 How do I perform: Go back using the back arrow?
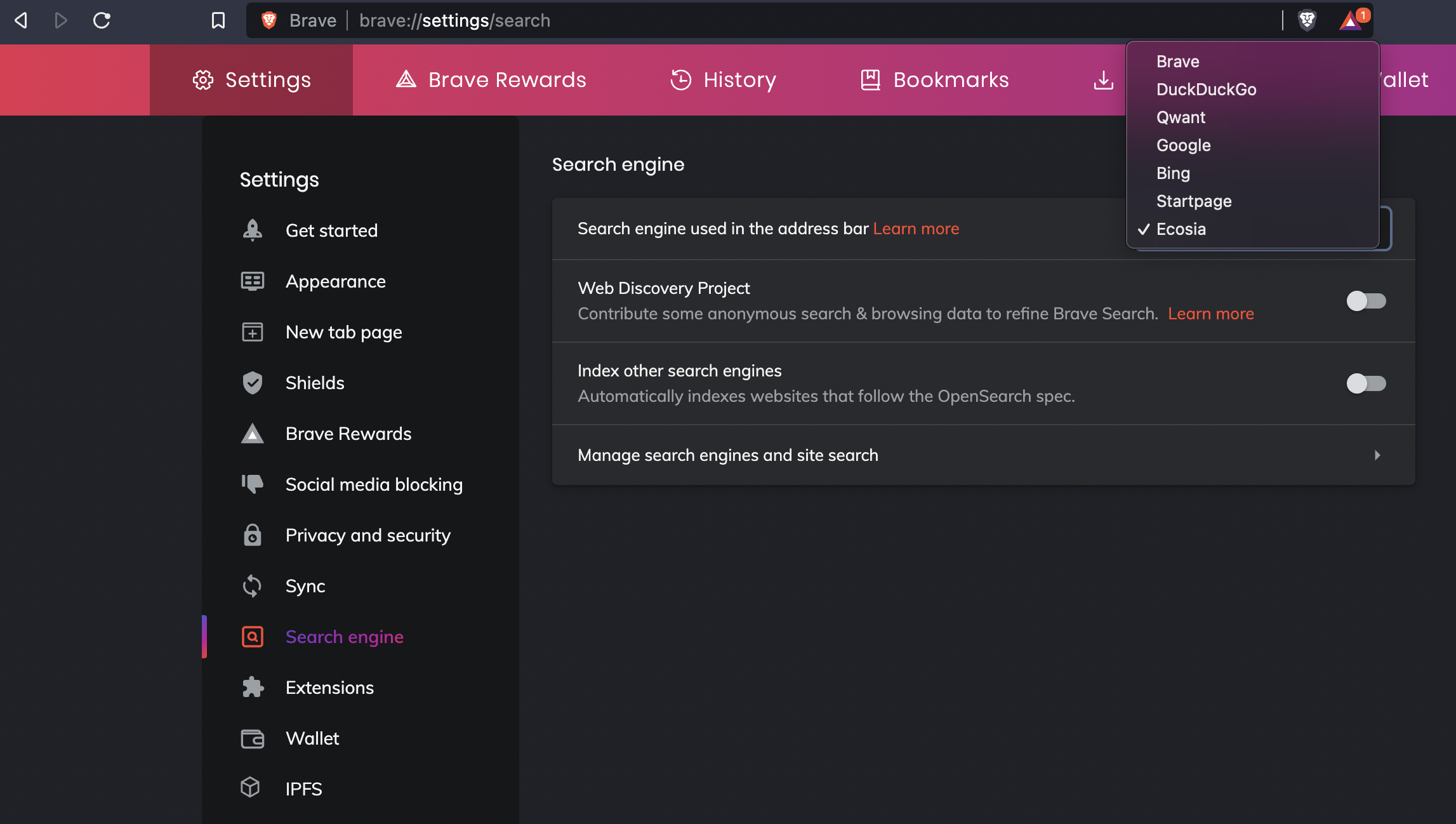pyautogui.click(x=21, y=20)
